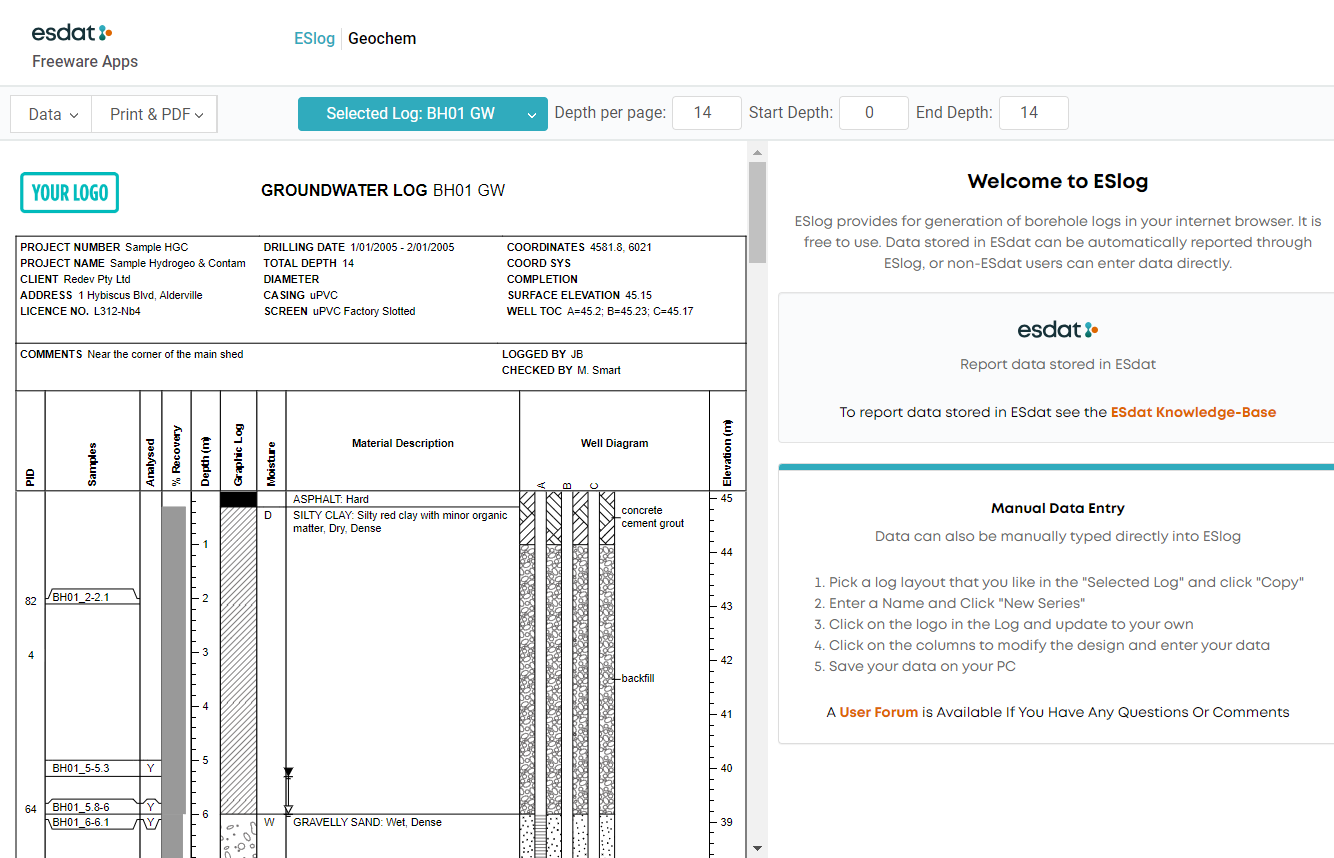Click the YOUR LOGO placeholder in the log
Viewport: 1334px width, 858px height.
[70, 193]
